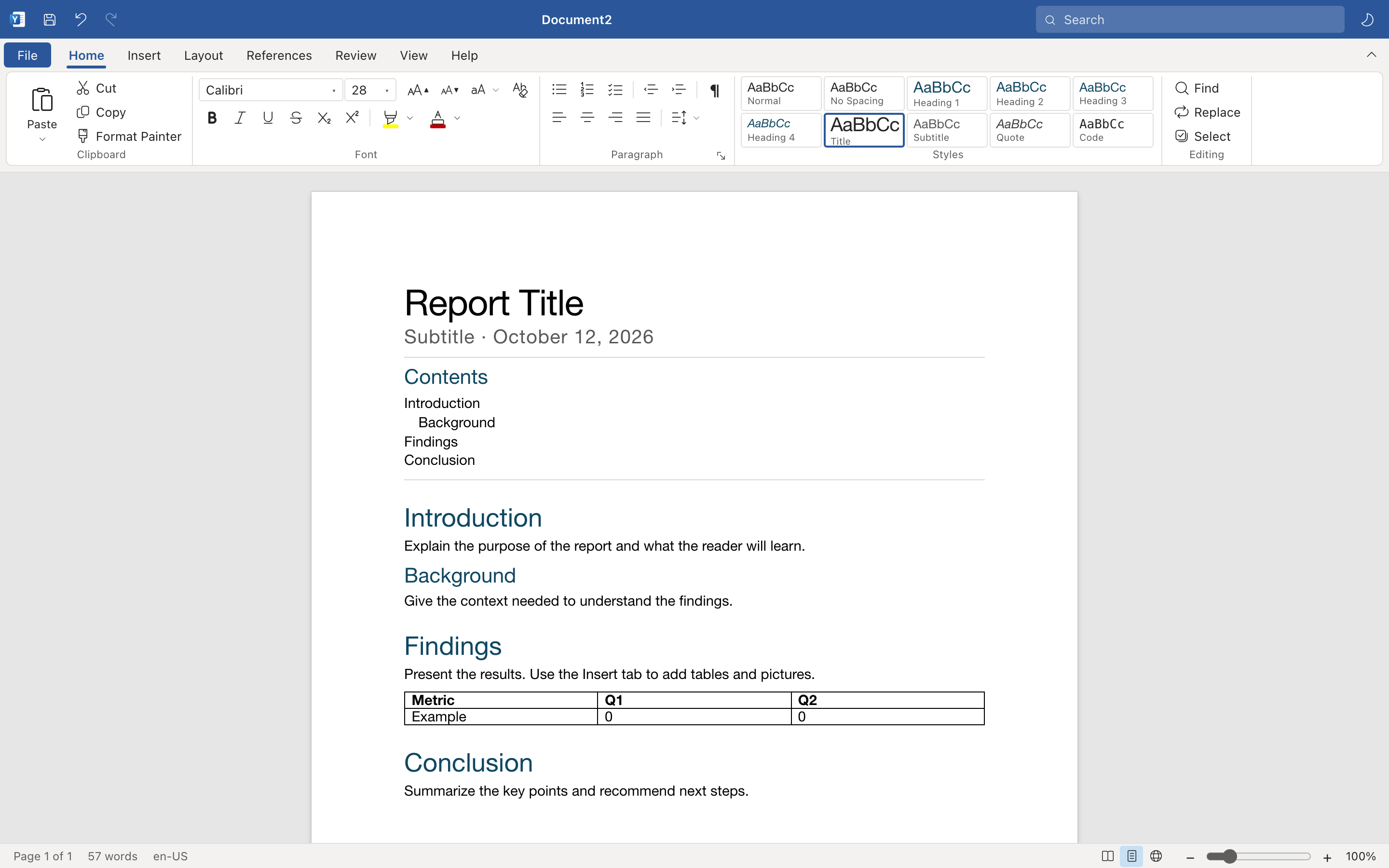The image size is (1389, 868).
Task: Insert a numbered list
Action: click(587, 90)
